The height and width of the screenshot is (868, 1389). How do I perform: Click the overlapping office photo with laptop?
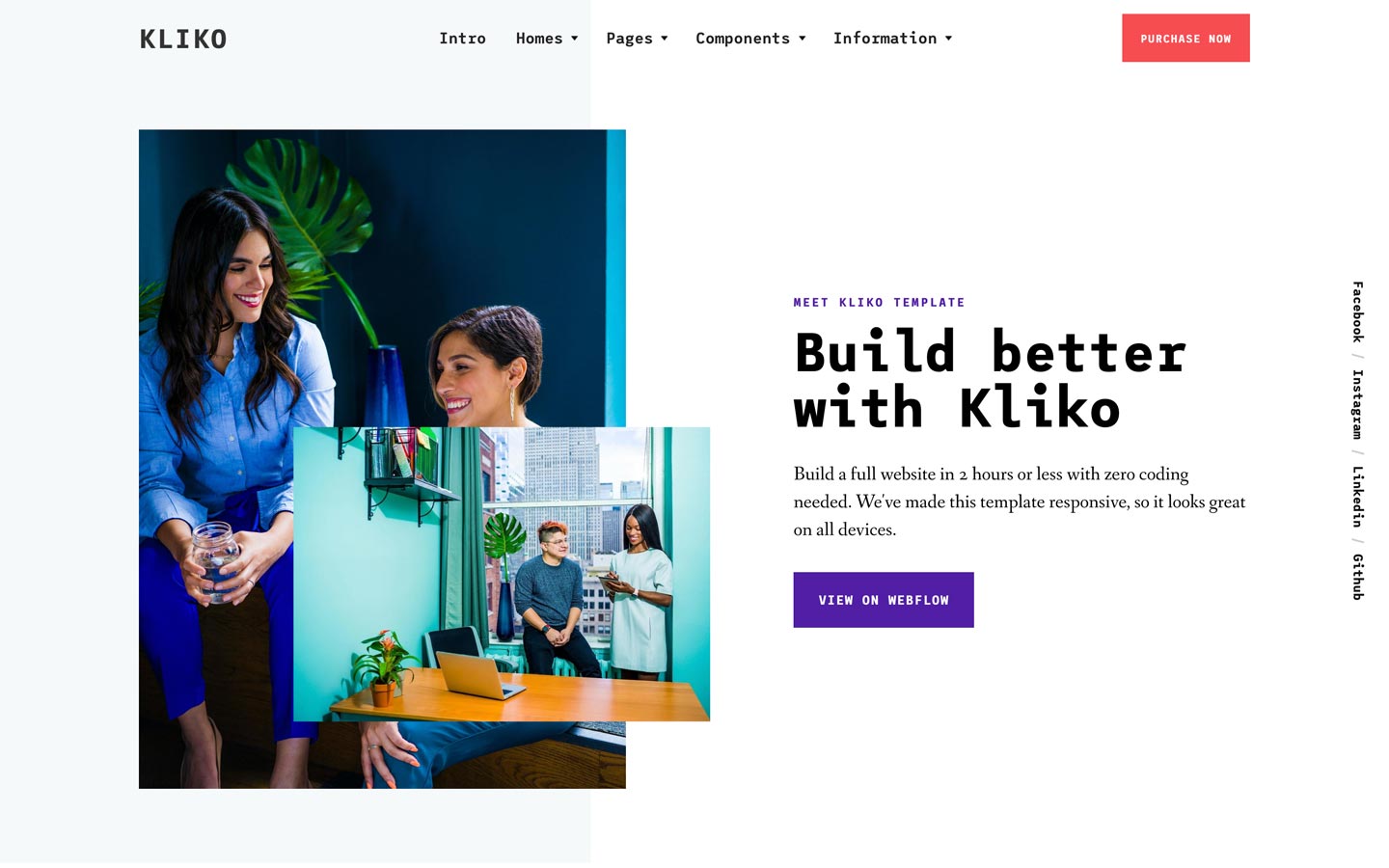[502, 574]
